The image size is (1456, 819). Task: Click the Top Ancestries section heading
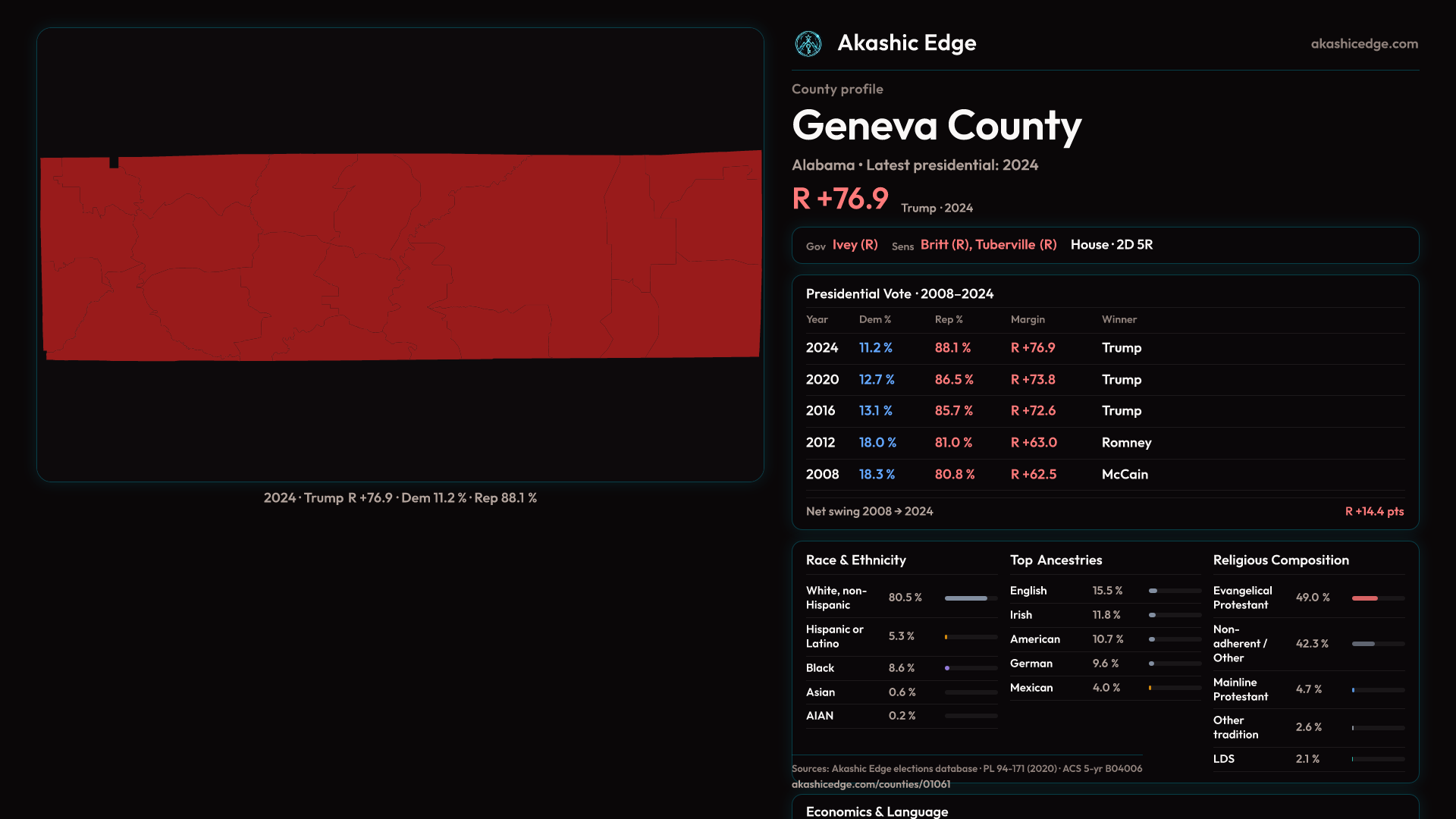pos(1056,560)
